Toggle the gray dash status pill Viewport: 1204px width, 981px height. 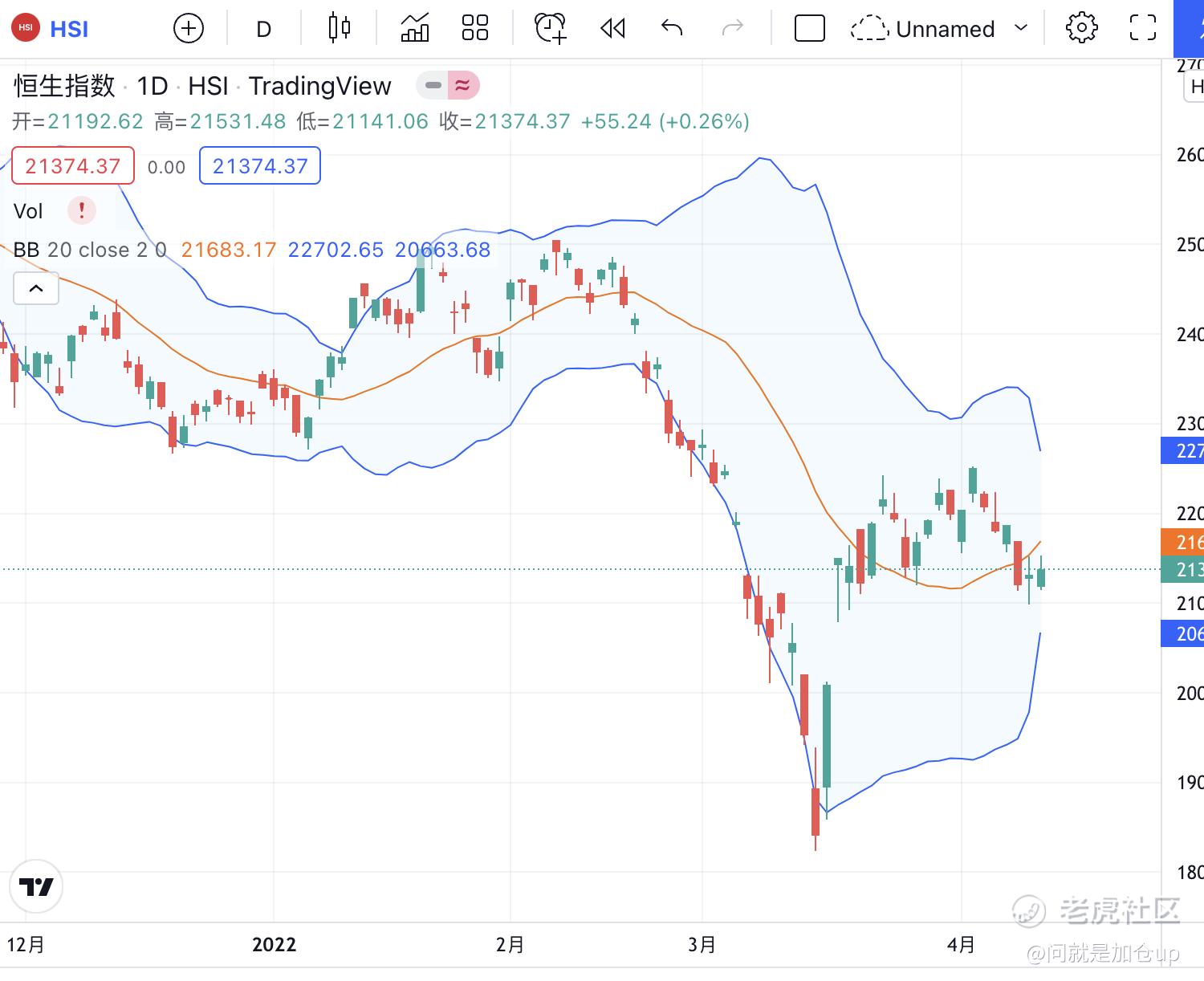tap(433, 85)
